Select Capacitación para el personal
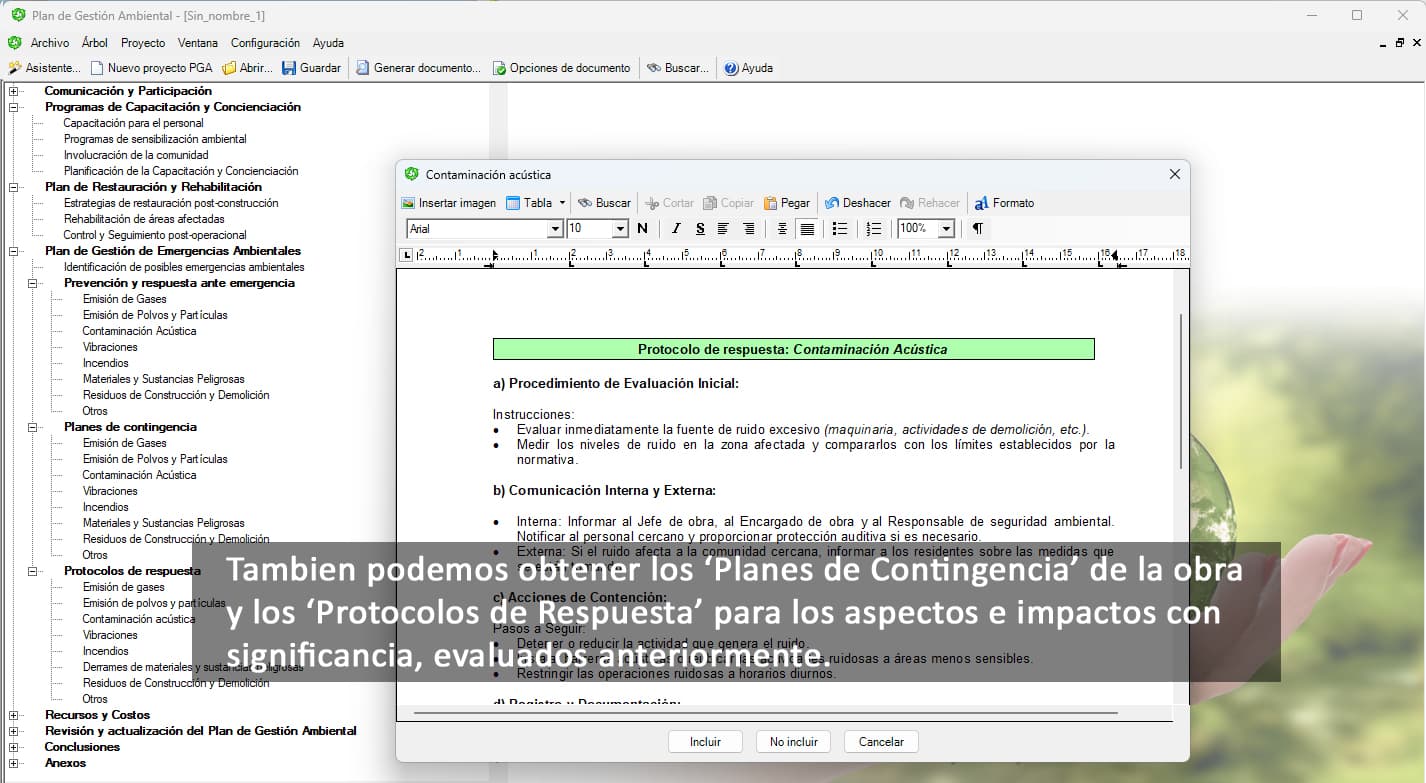This screenshot has height=783, width=1426. click(x=134, y=123)
